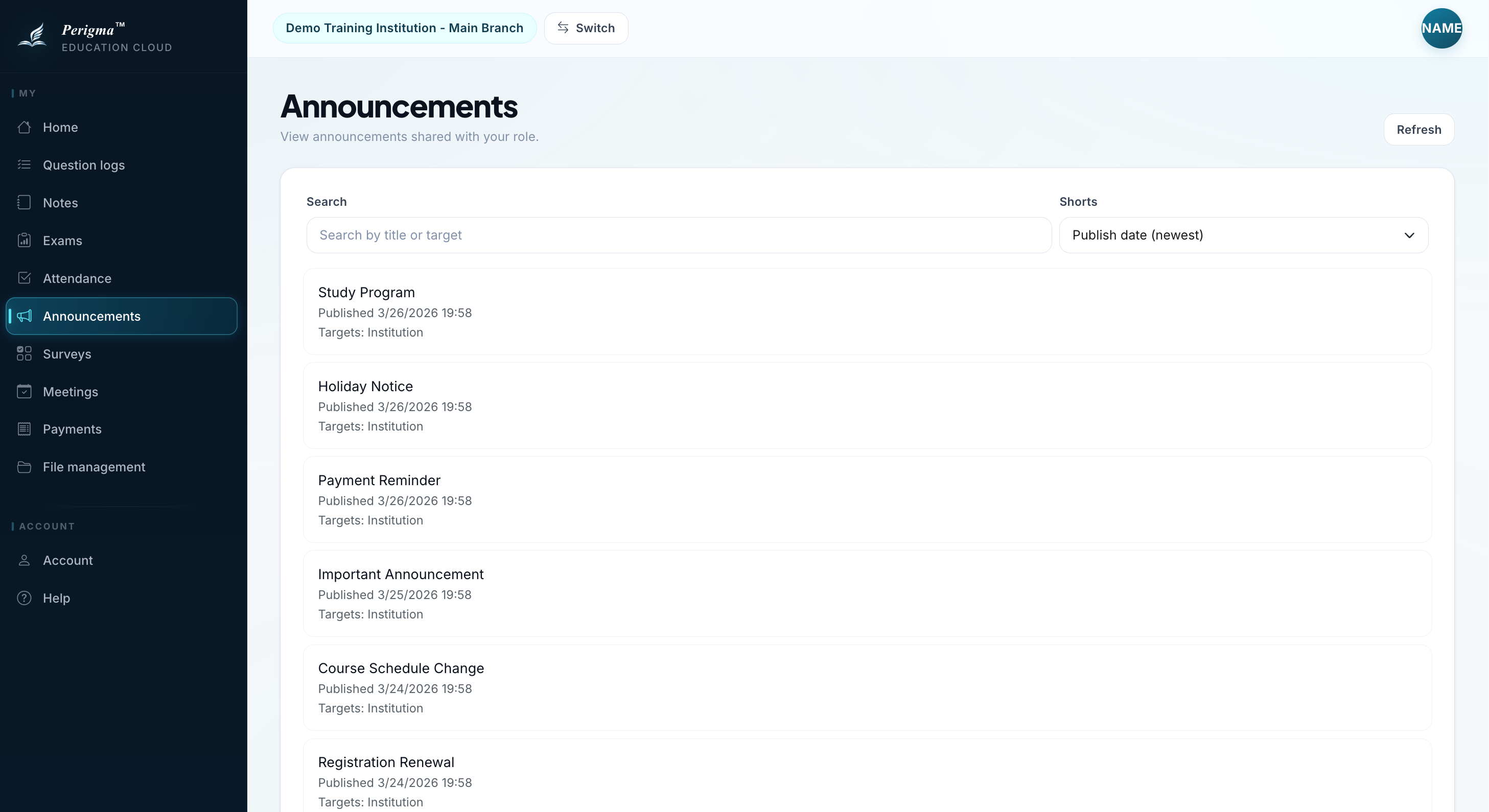
Task: Click the Refresh button
Action: pos(1419,129)
